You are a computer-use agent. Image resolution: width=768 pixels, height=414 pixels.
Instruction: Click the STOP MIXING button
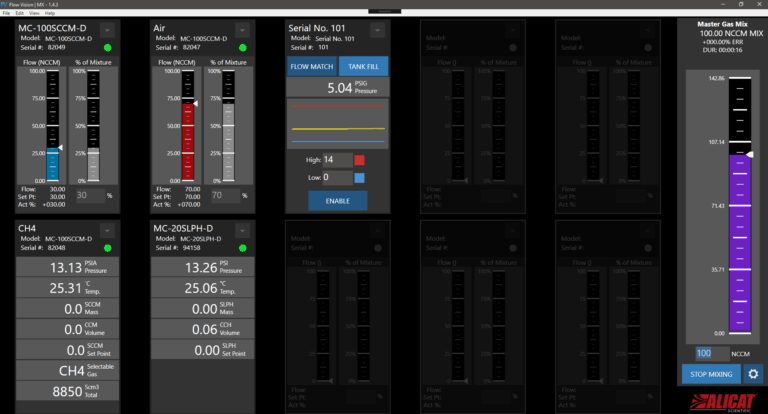711,374
